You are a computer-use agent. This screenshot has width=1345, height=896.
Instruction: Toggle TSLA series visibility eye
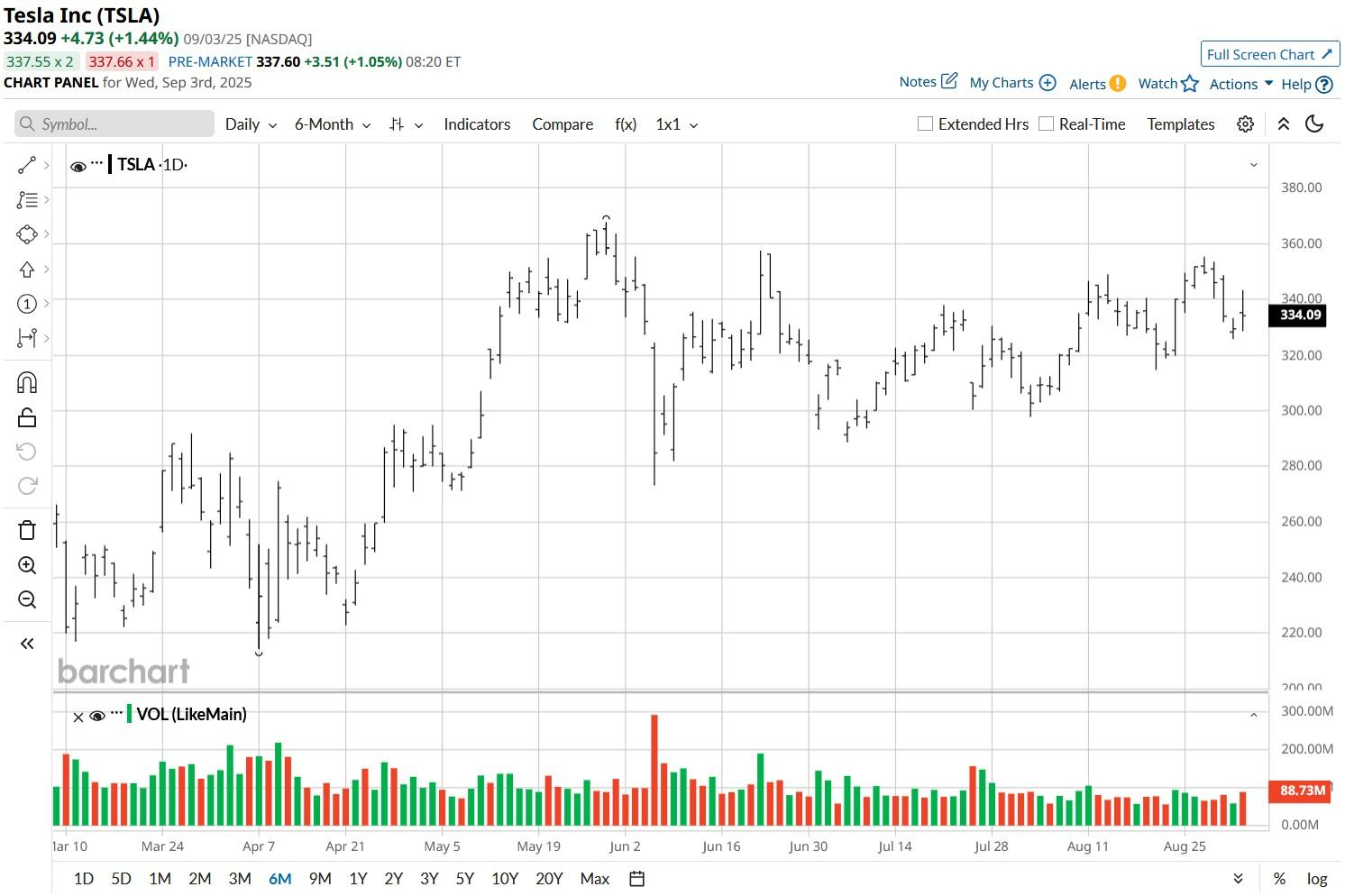[x=78, y=166]
